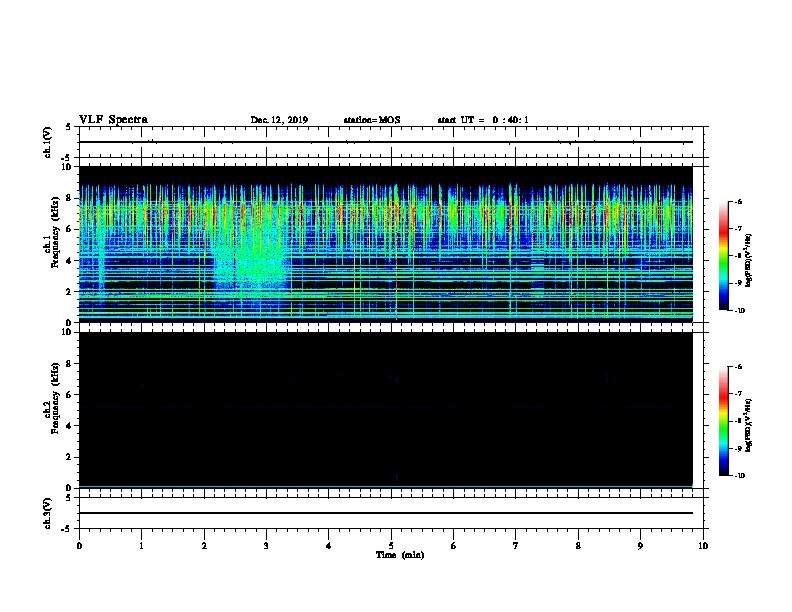This screenshot has width=792, height=612.
Task: Click the "8" kHz tick on ch.1 frequency axis
Action: tap(69, 198)
